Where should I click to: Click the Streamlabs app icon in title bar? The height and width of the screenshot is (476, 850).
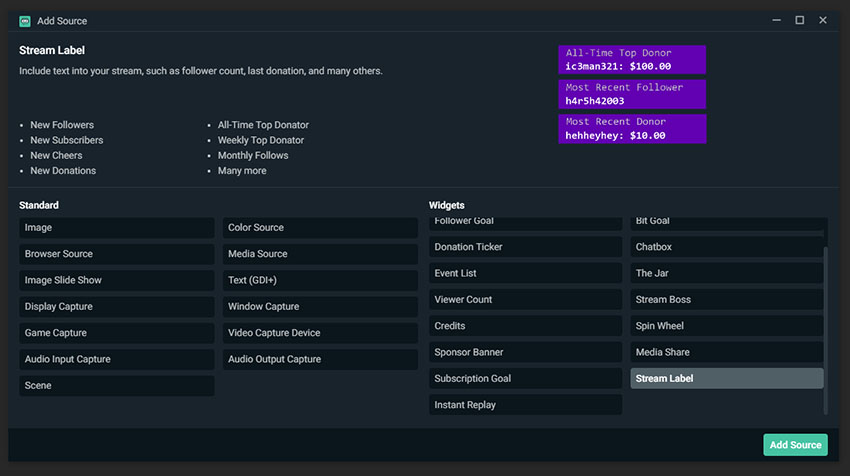tap(25, 21)
